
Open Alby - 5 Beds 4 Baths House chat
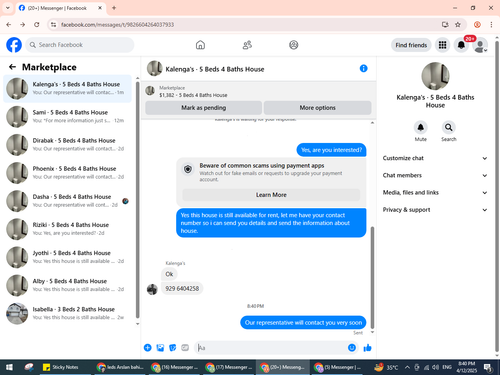pyautogui.click(x=67, y=285)
